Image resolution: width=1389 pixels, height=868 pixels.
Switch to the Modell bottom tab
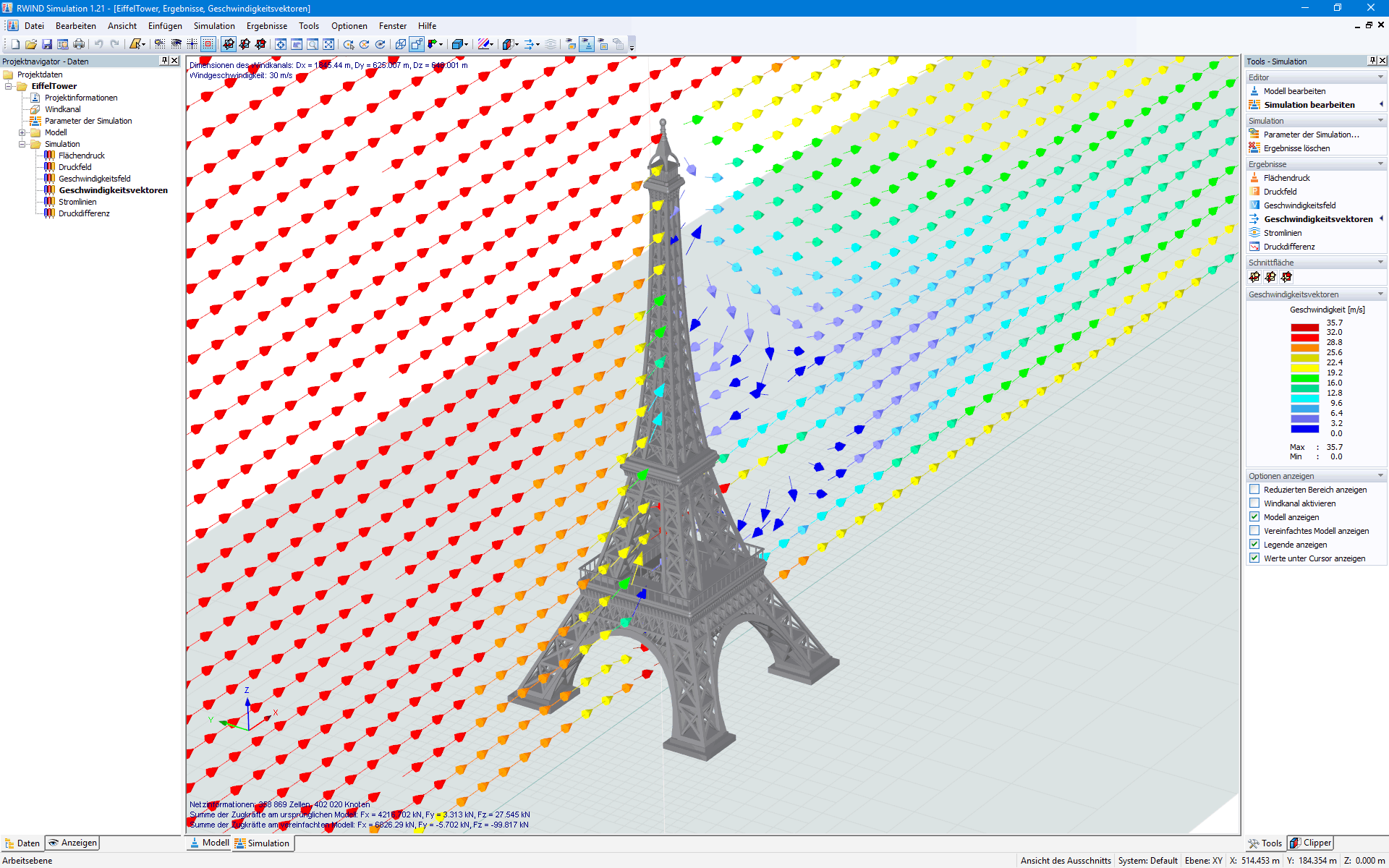point(209,843)
